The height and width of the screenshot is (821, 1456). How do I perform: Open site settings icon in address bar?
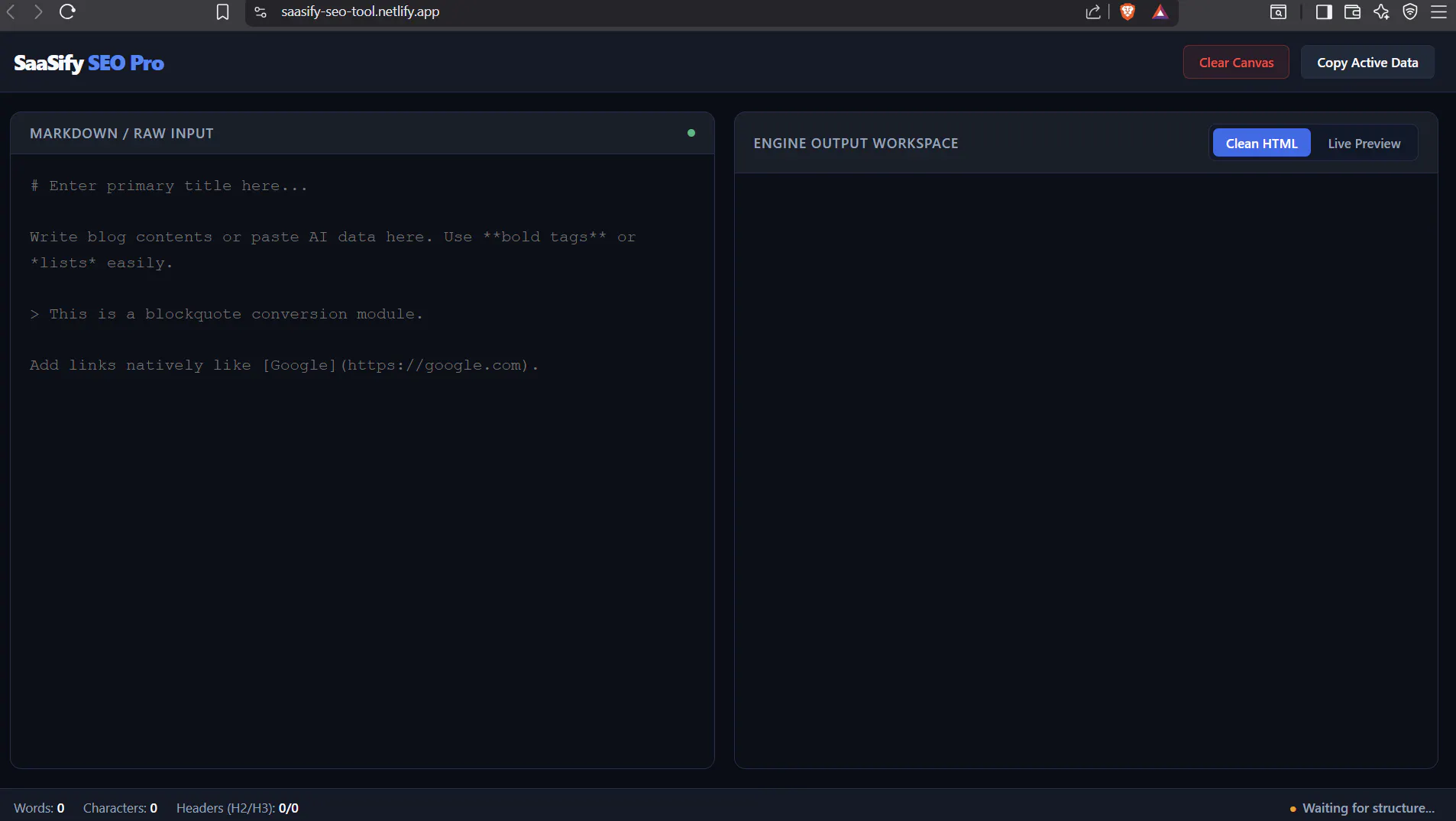pyautogui.click(x=260, y=11)
